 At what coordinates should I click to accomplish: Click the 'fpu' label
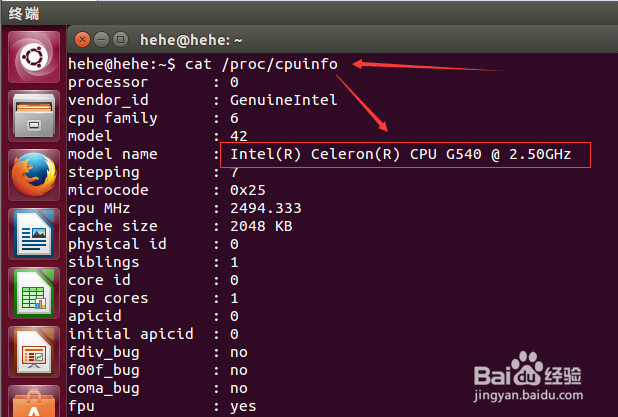point(82,407)
